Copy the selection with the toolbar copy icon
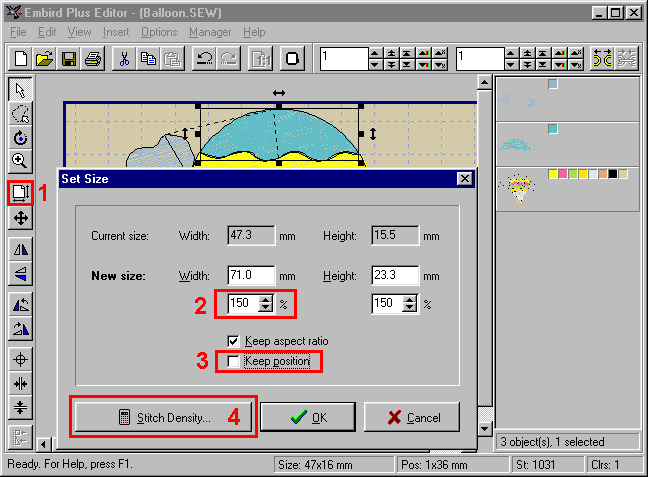The image size is (648, 477). click(148, 59)
